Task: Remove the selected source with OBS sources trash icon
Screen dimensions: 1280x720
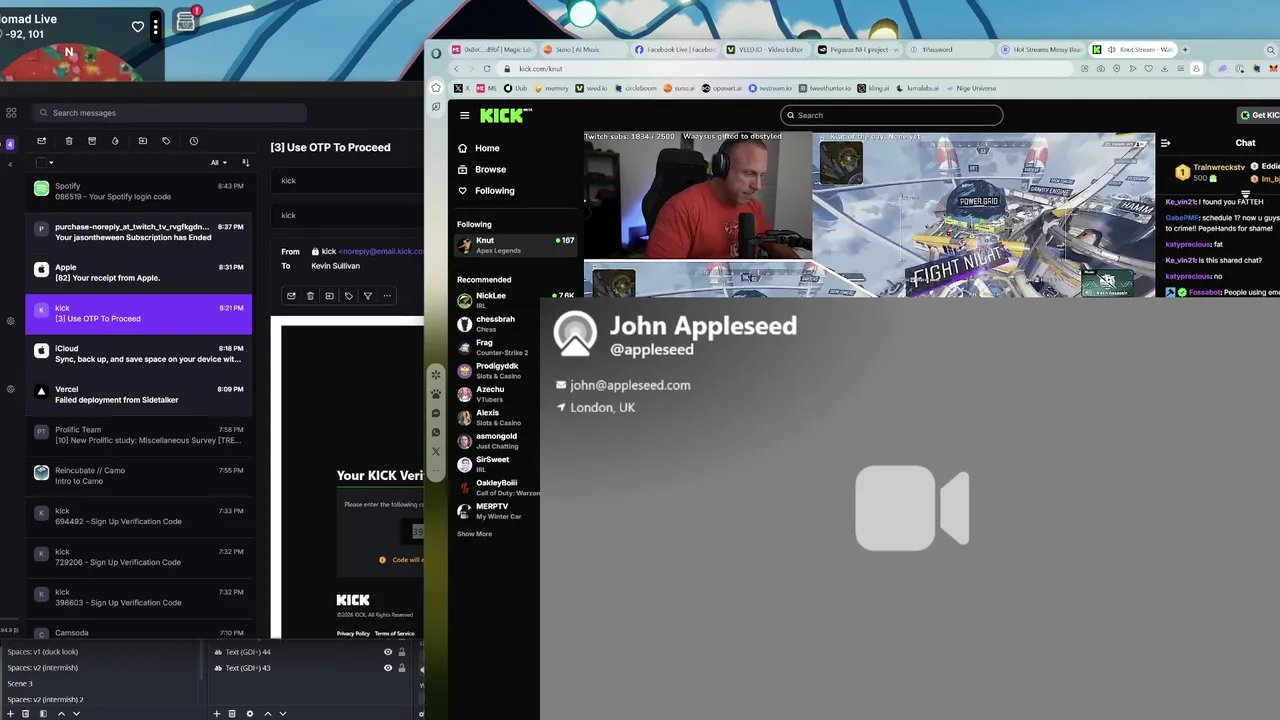Action: (232, 714)
